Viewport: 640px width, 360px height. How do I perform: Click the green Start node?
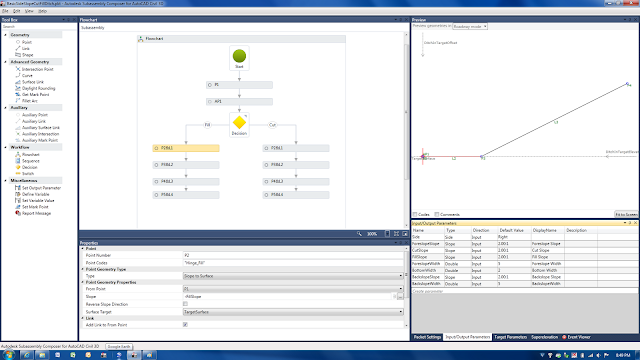click(x=239, y=56)
